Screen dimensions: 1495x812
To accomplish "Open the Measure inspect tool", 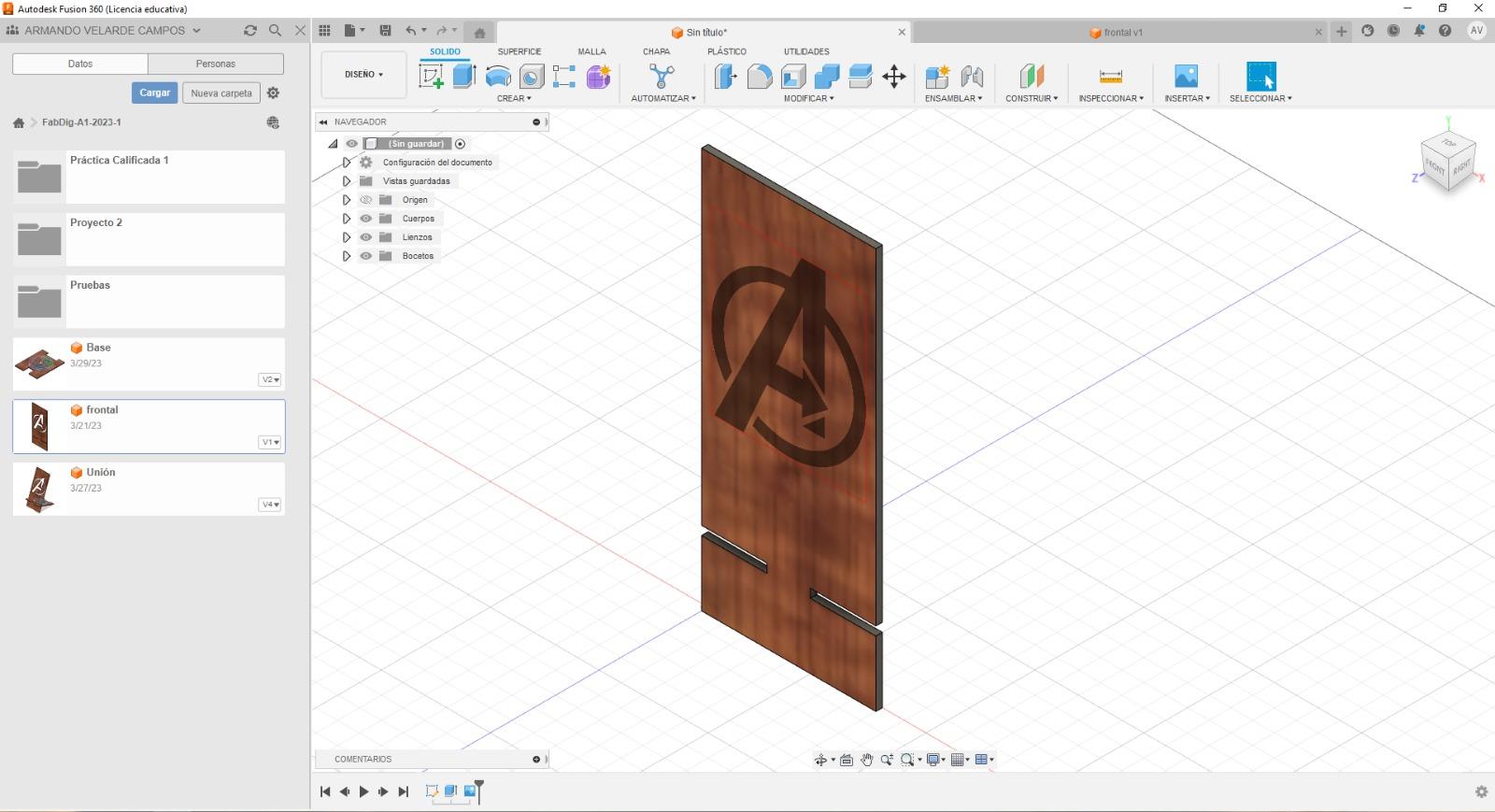I will [x=1110, y=77].
